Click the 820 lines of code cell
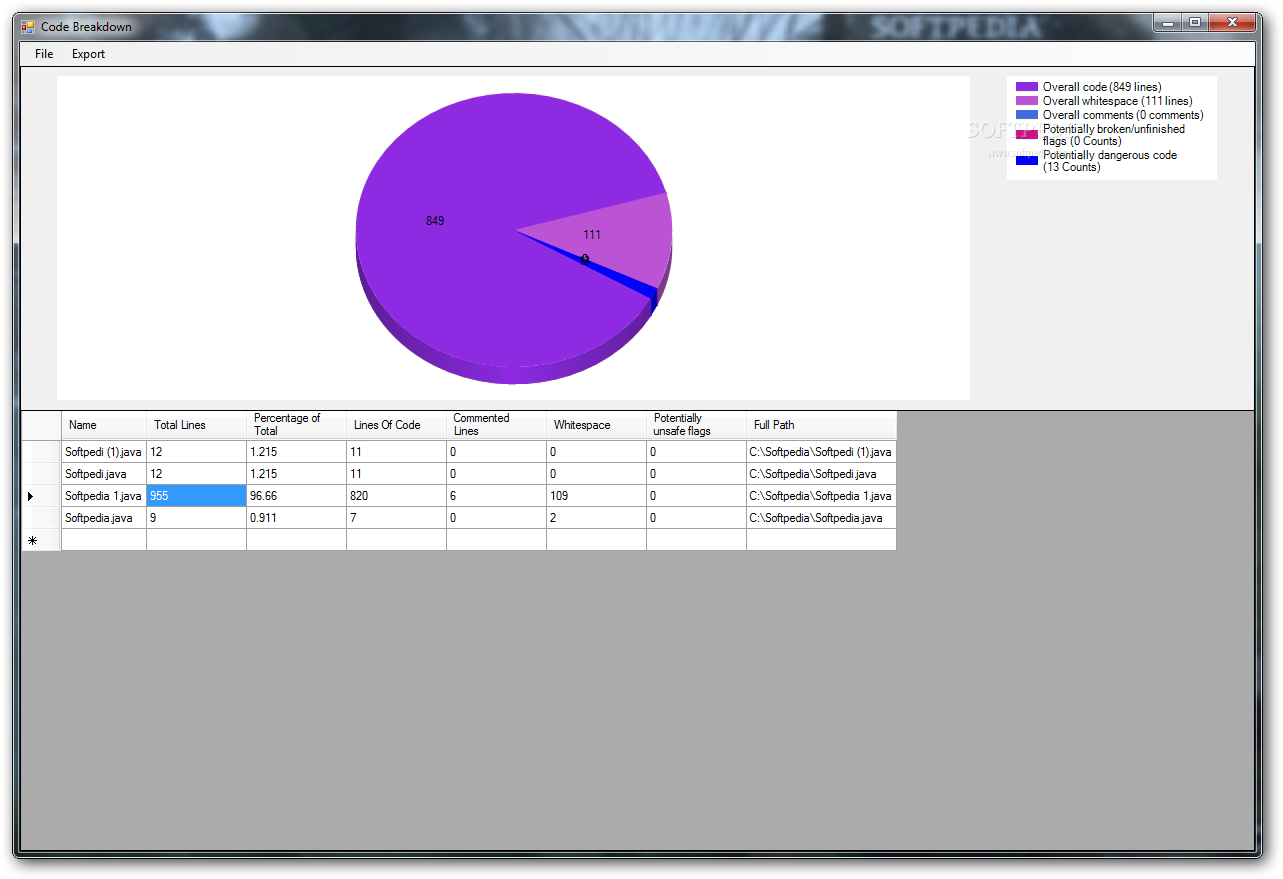This screenshot has width=1283, height=879. [396, 496]
